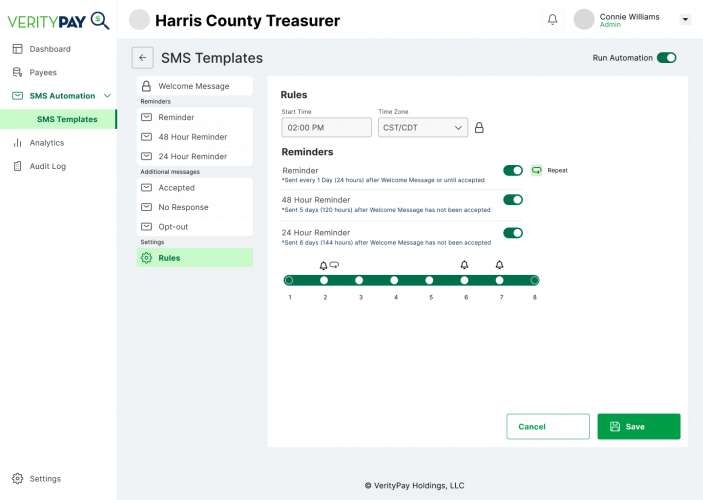Click the Harris County Treasurer avatar circle
This screenshot has height=500, width=703.
[x=139, y=20]
